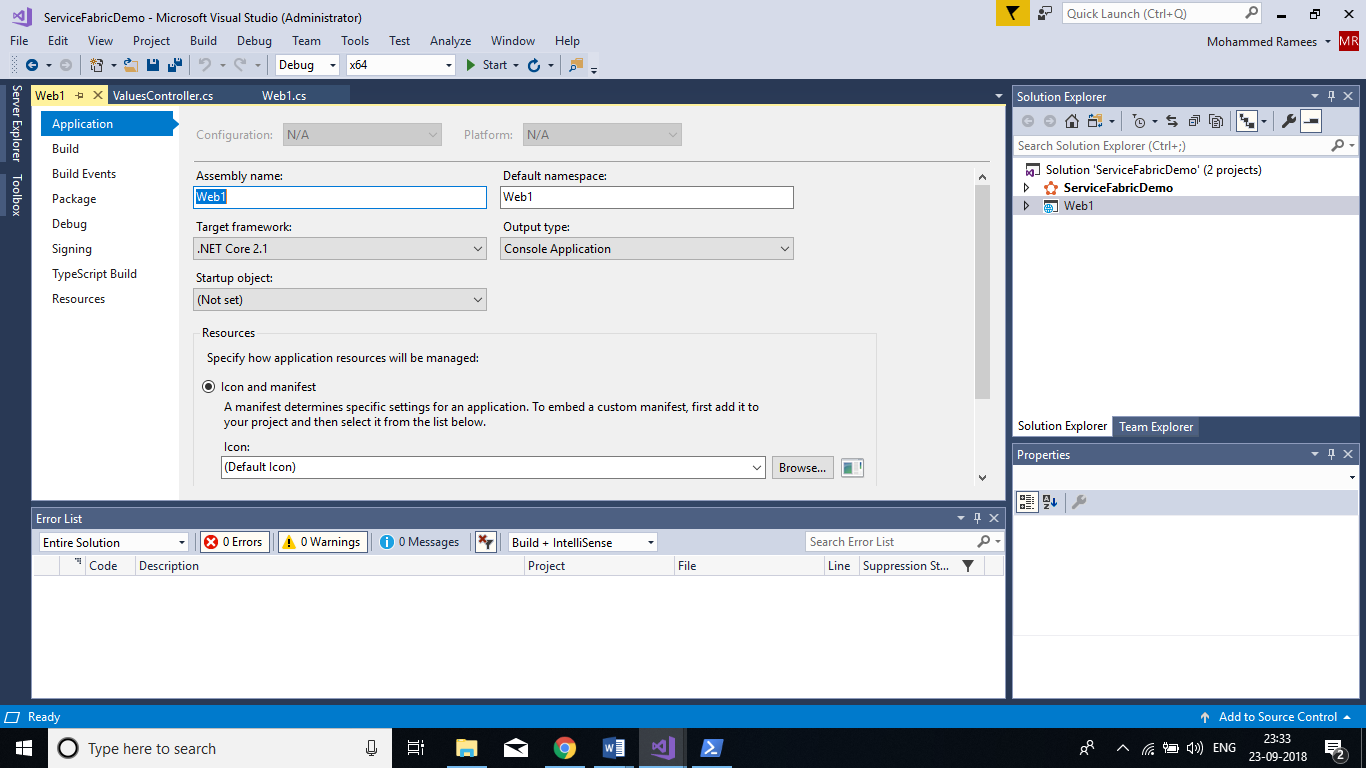Click Collapse All icon in Solution Explorer

(1194, 121)
